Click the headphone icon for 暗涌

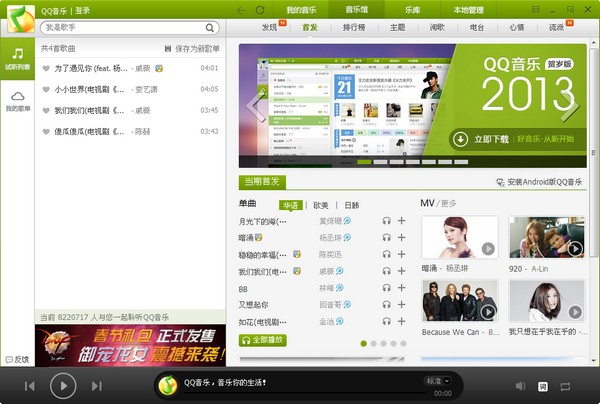click(386, 238)
